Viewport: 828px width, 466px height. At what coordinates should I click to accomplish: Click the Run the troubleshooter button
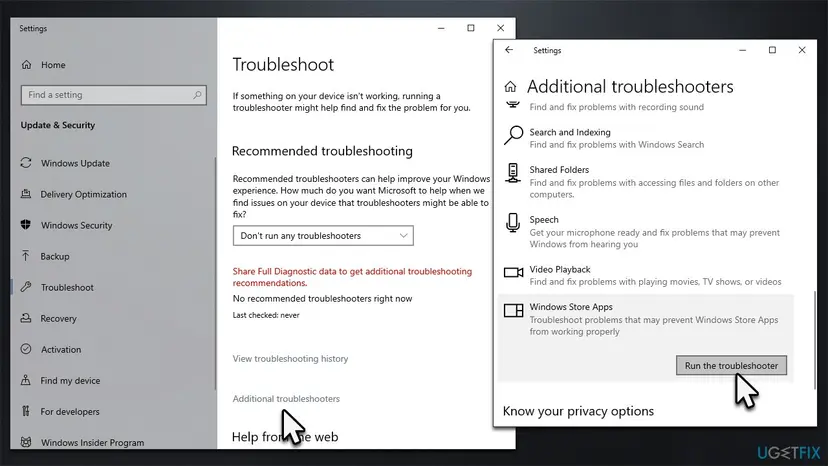(x=731, y=366)
